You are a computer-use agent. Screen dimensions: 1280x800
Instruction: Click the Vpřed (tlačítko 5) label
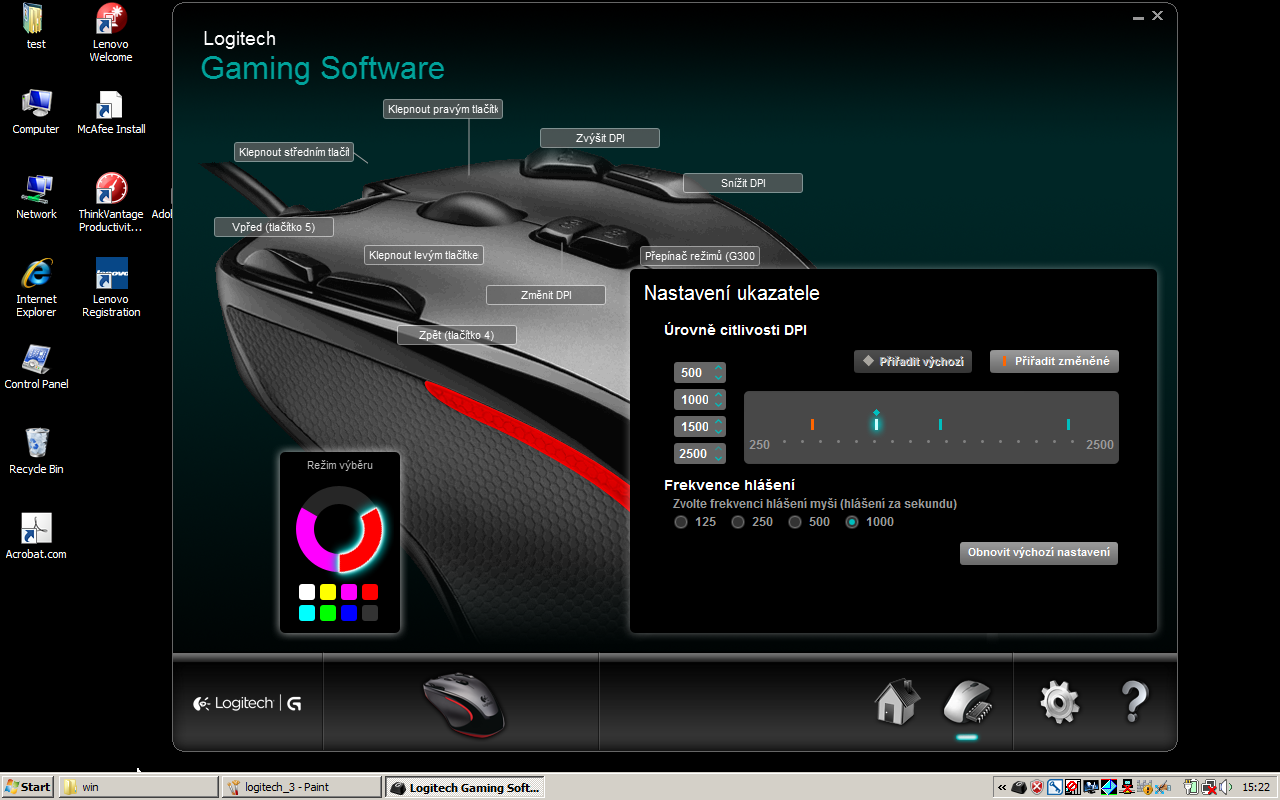tap(274, 227)
